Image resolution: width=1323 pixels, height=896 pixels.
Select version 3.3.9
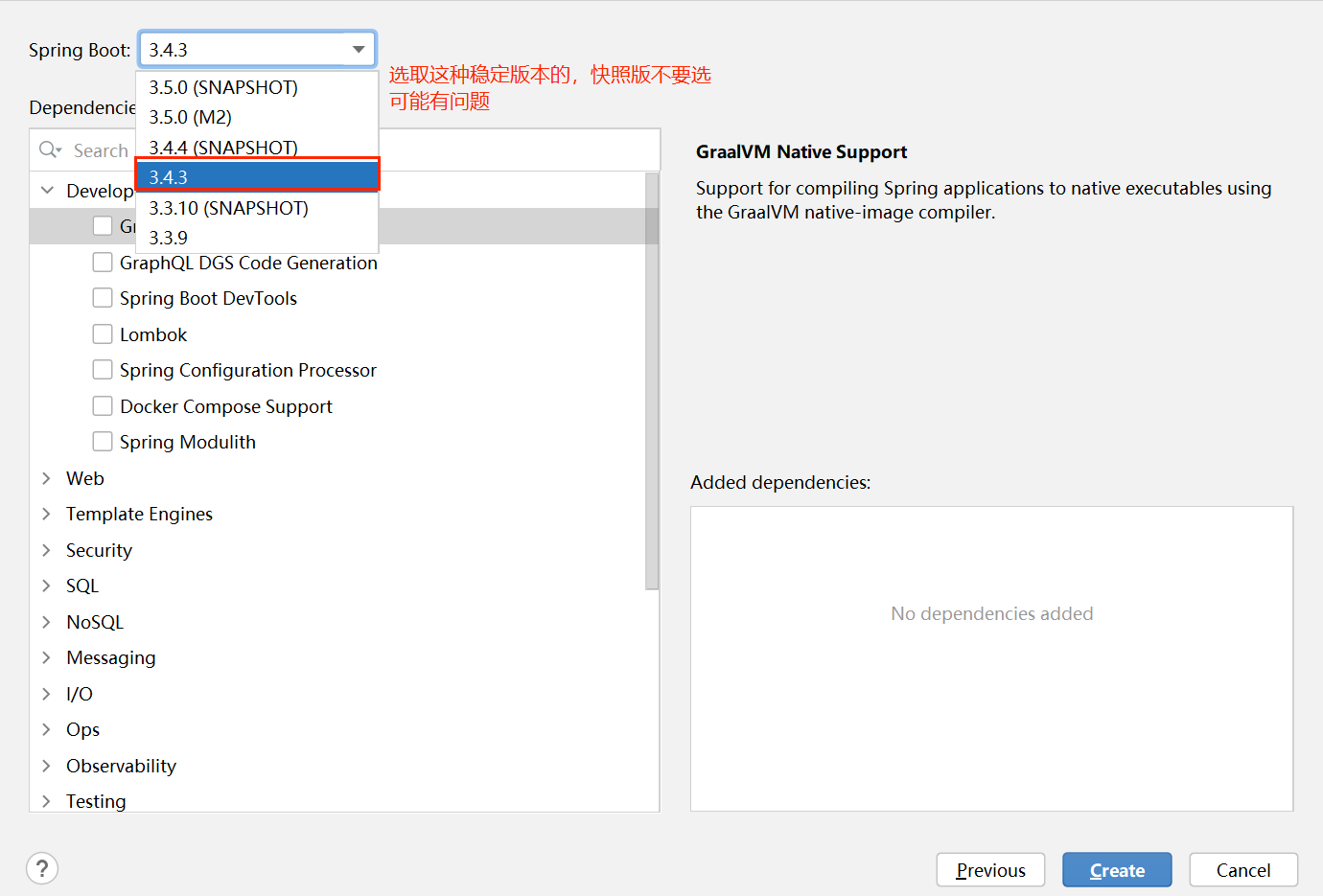click(x=257, y=238)
